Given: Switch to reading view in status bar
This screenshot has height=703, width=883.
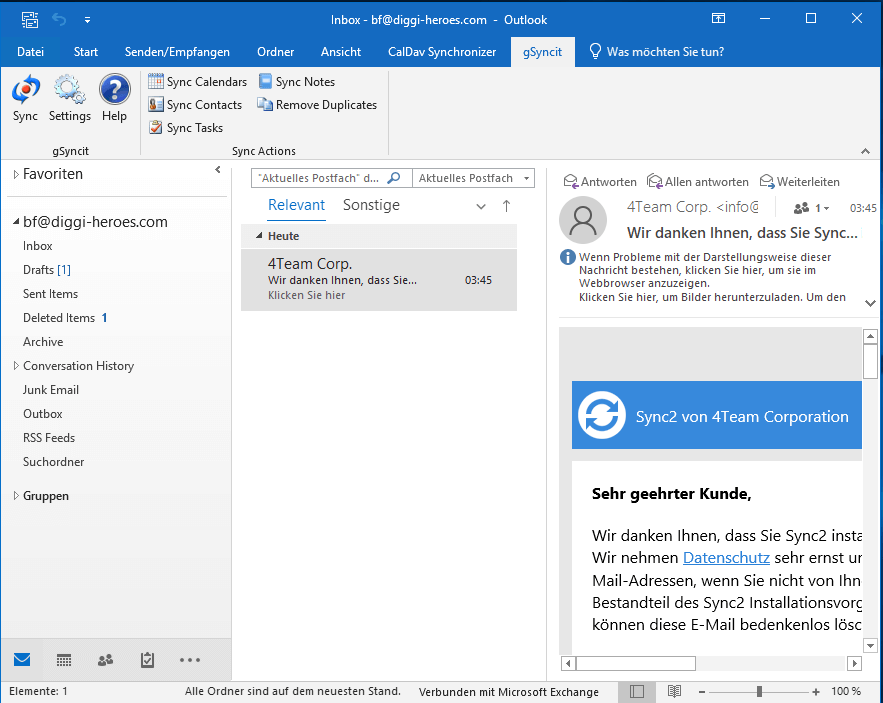Looking at the screenshot, I should (674, 691).
